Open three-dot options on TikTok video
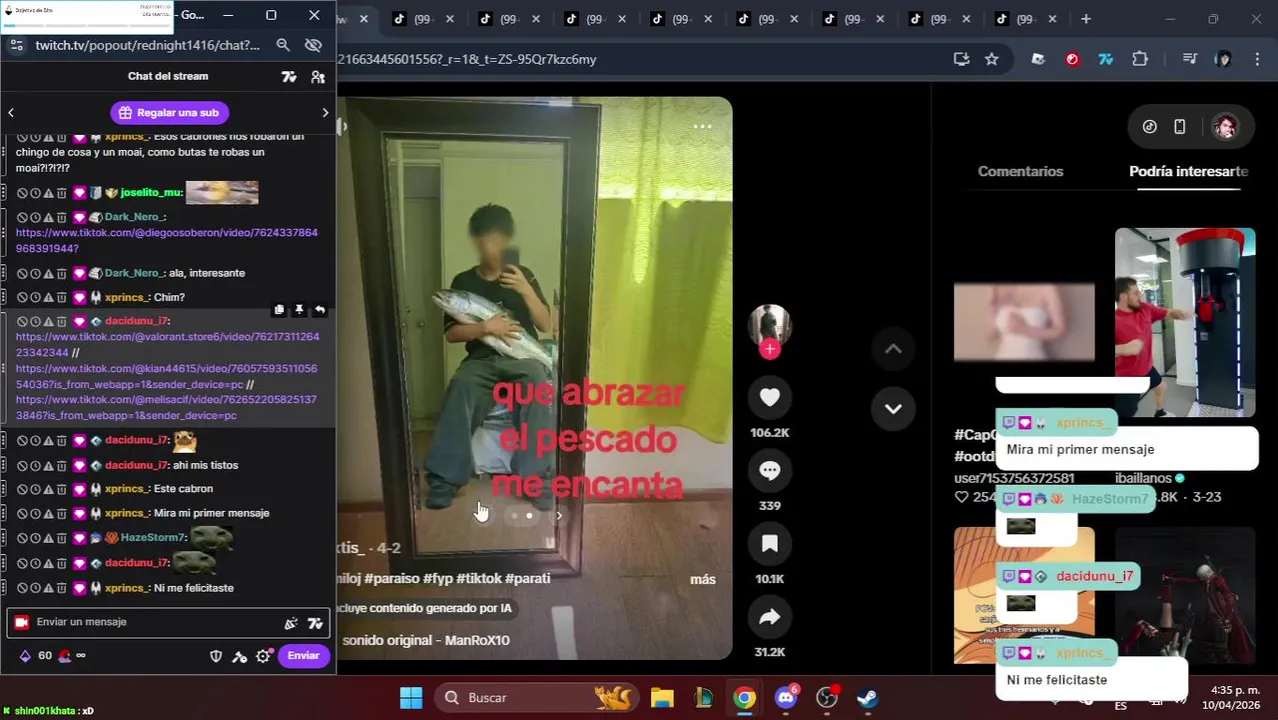Screen dimensions: 1278x720 pos(702,127)
